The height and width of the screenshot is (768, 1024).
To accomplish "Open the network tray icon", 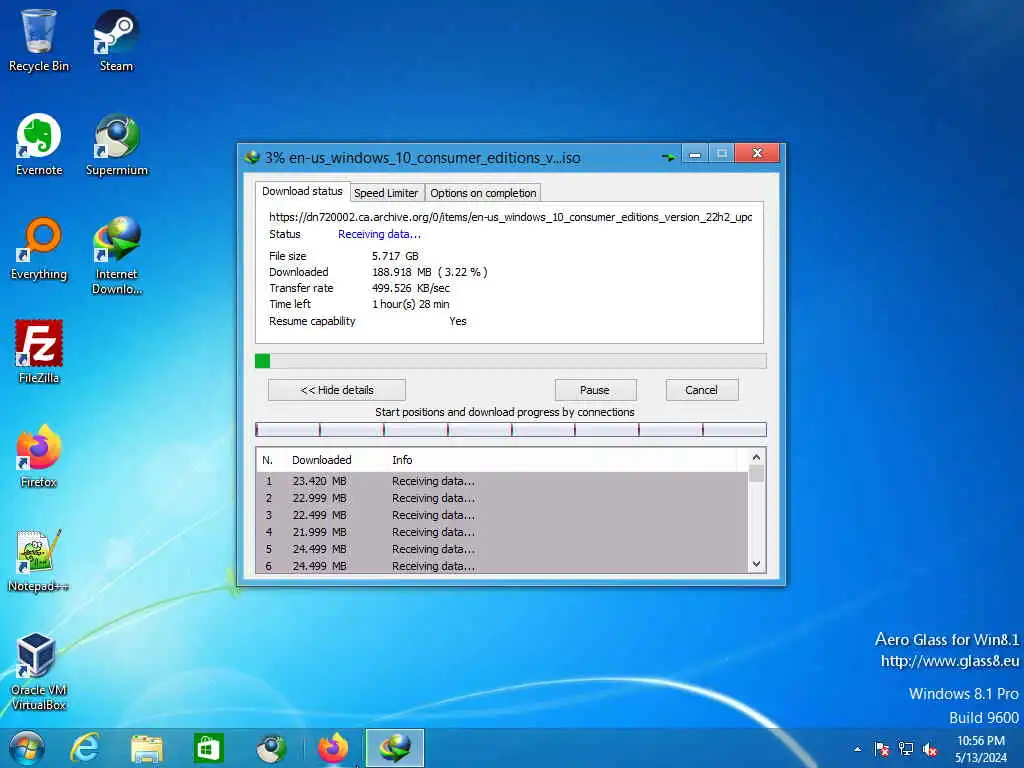I will (906, 749).
